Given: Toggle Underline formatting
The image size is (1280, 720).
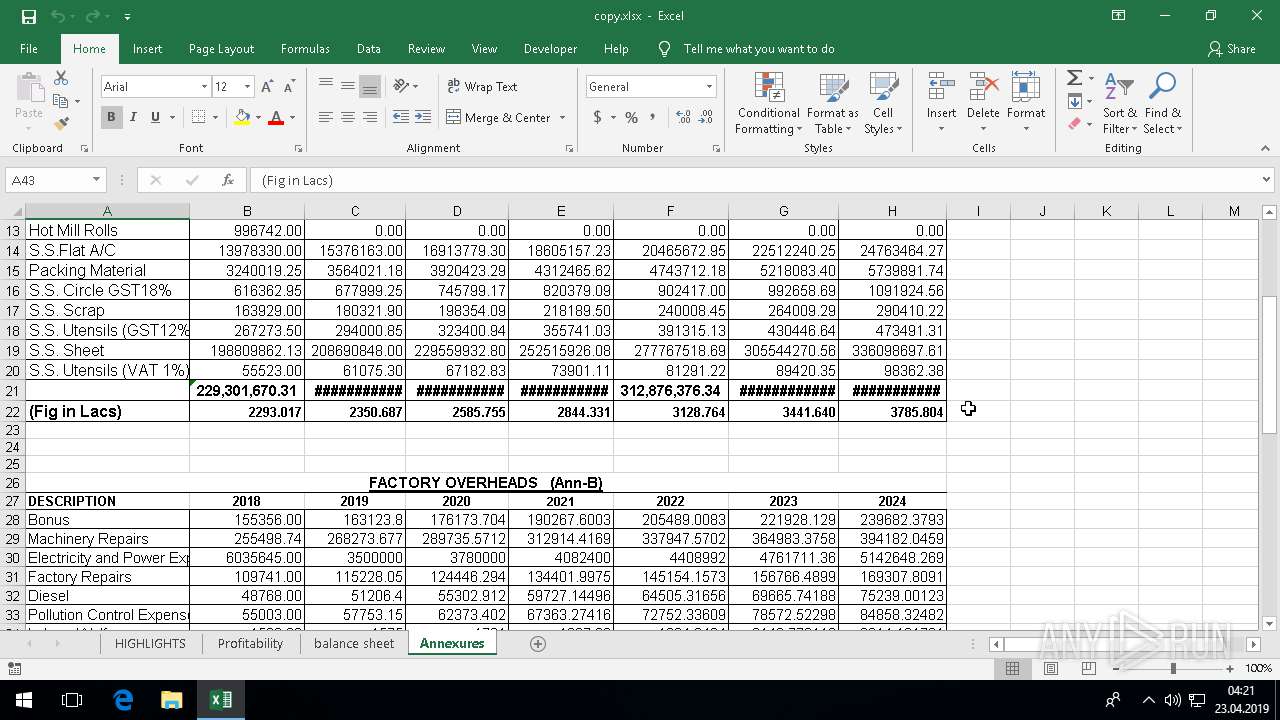Looking at the screenshot, I should click(x=155, y=117).
